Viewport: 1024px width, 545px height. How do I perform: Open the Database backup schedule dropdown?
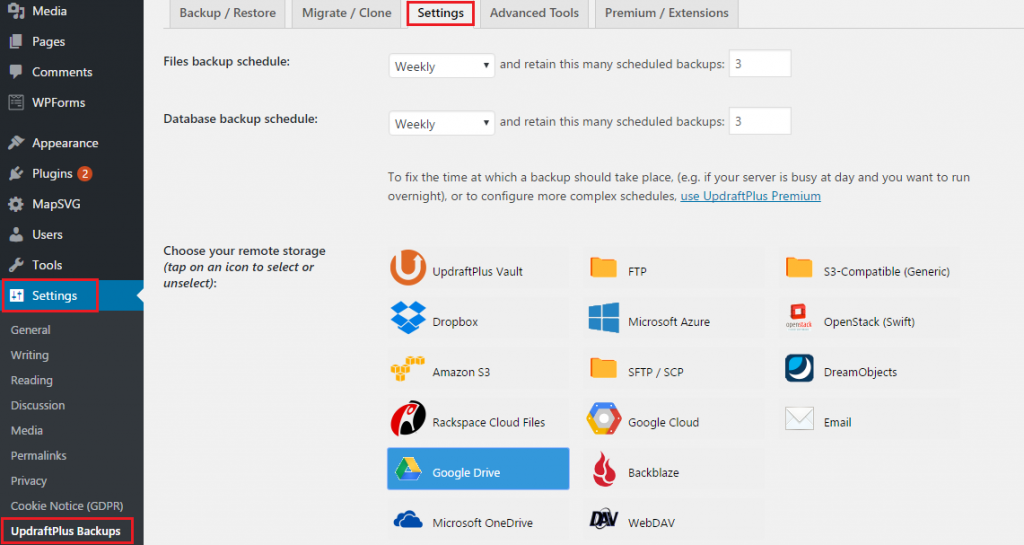coord(441,123)
